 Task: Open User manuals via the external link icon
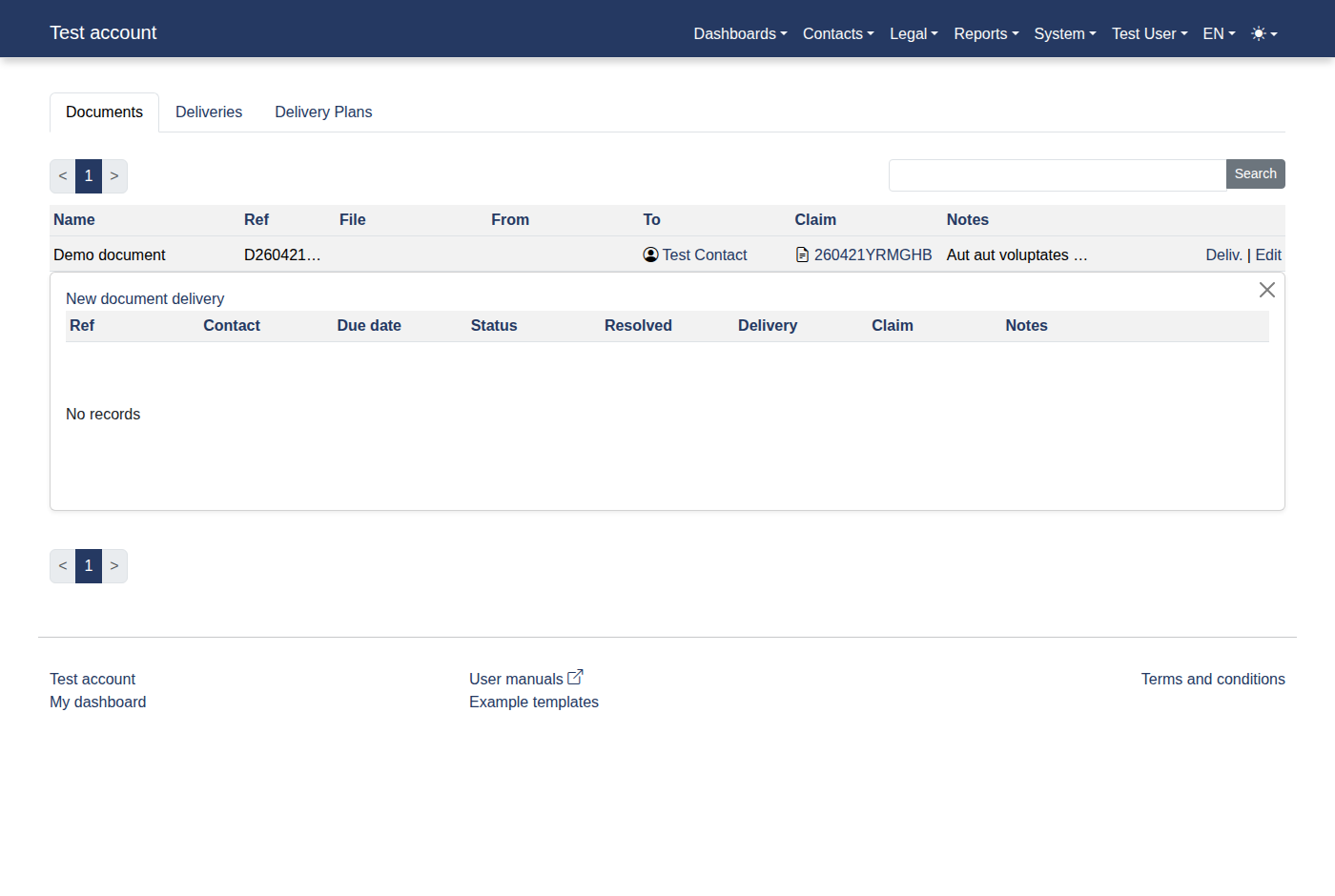pos(575,676)
